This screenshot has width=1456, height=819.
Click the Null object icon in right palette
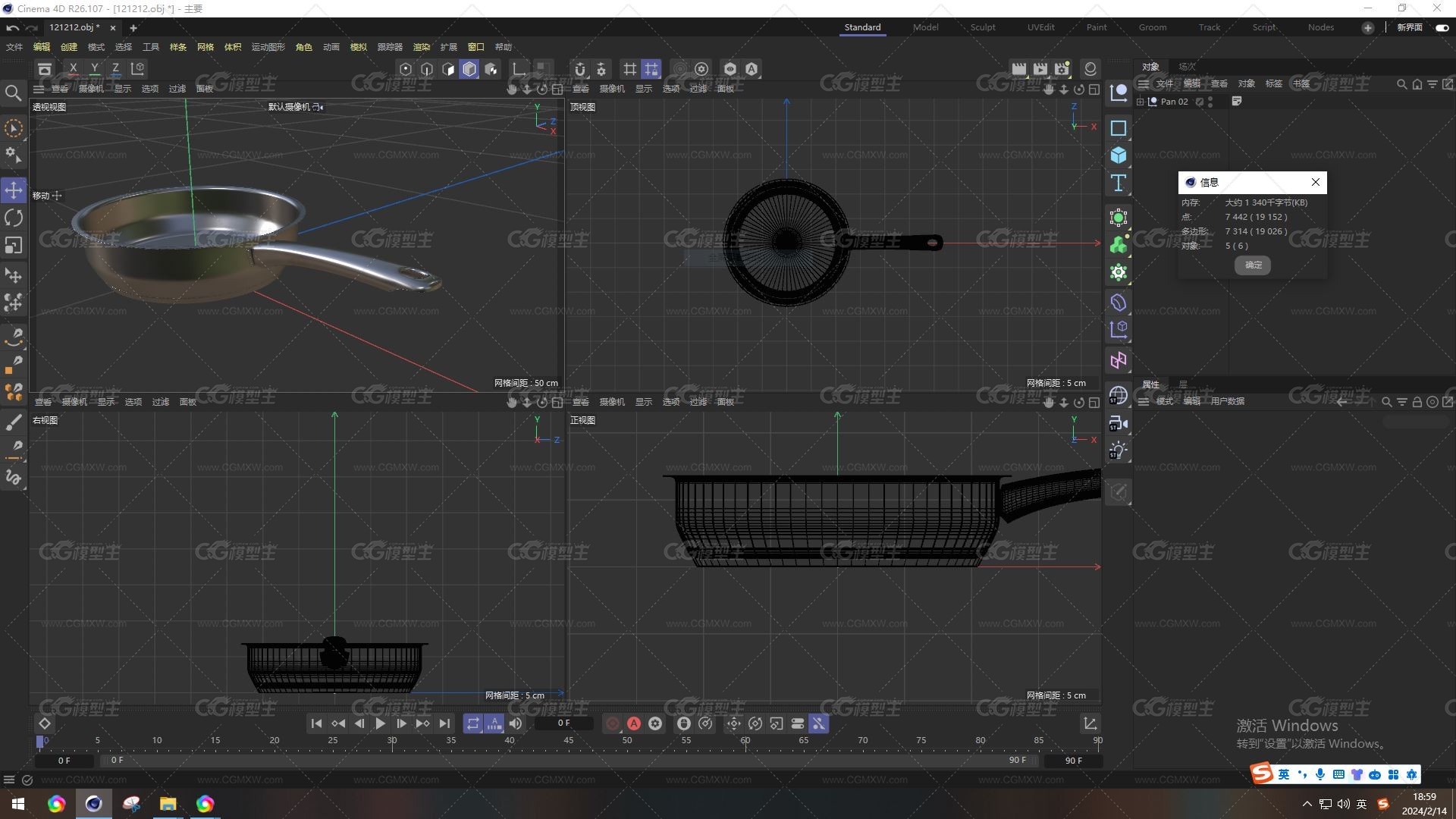coord(1119,93)
